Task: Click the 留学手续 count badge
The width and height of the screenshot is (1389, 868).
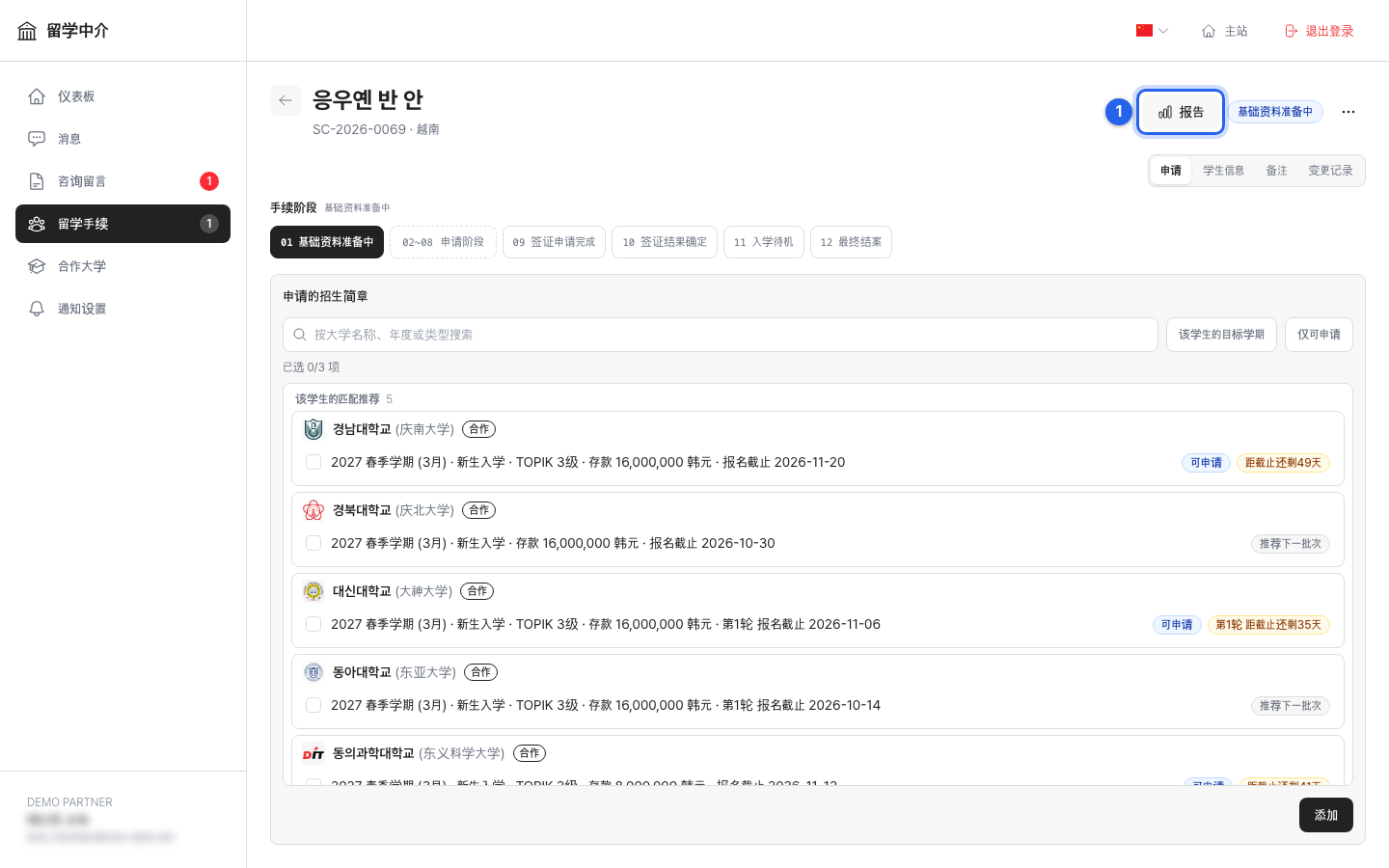Action: click(x=209, y=224)
